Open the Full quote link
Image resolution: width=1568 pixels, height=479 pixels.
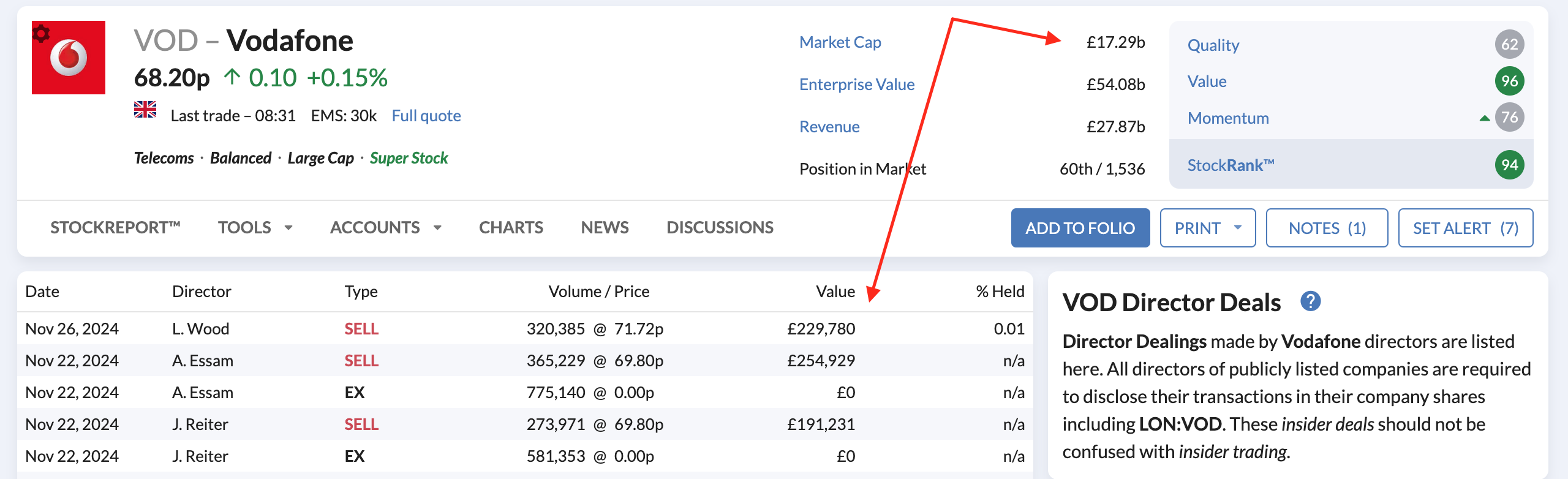pyautogui.click(x=426, y=116)
